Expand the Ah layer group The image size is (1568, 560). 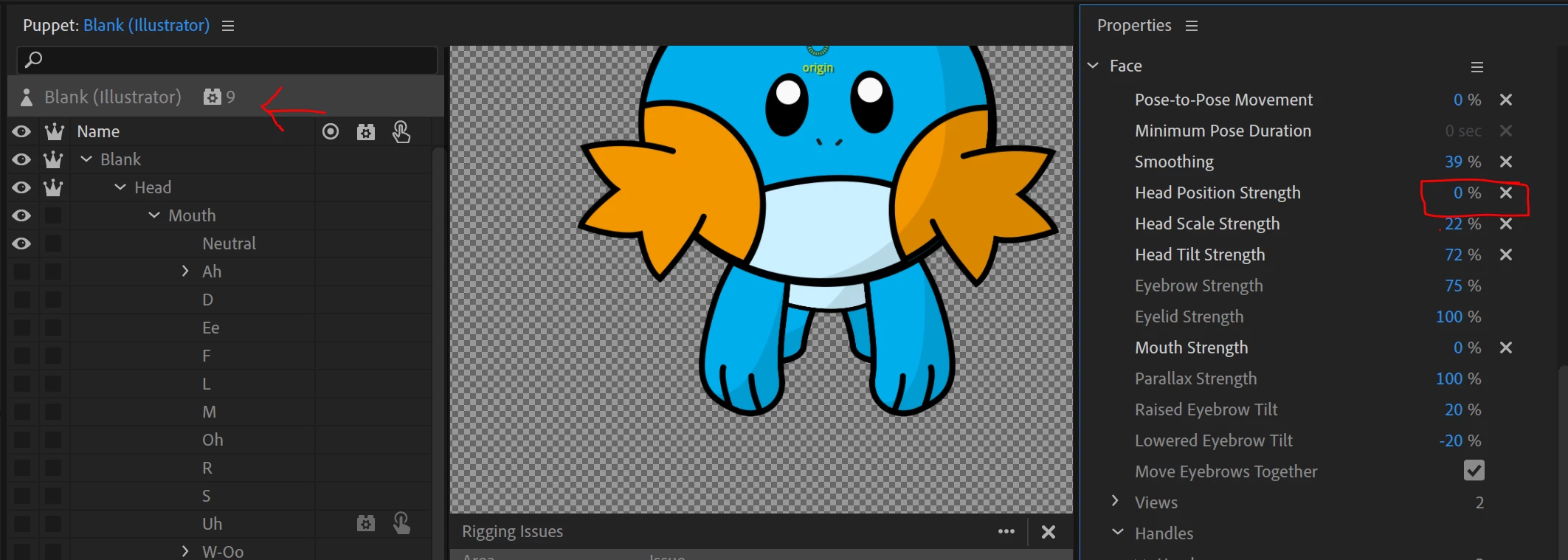(x=185, y=272)
